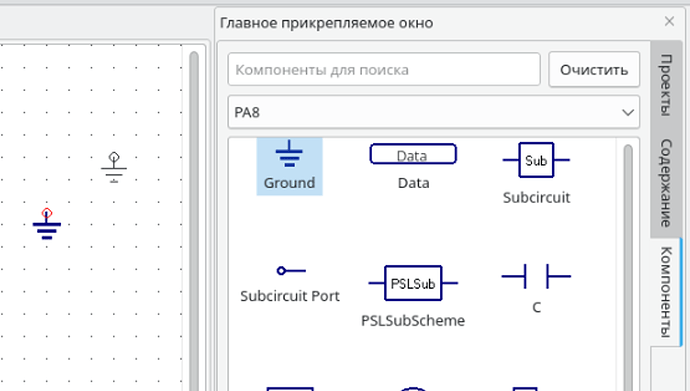This screenshot has width=690, height=391.
Task: Click the red port node on ground symbol
Action: 47,214
